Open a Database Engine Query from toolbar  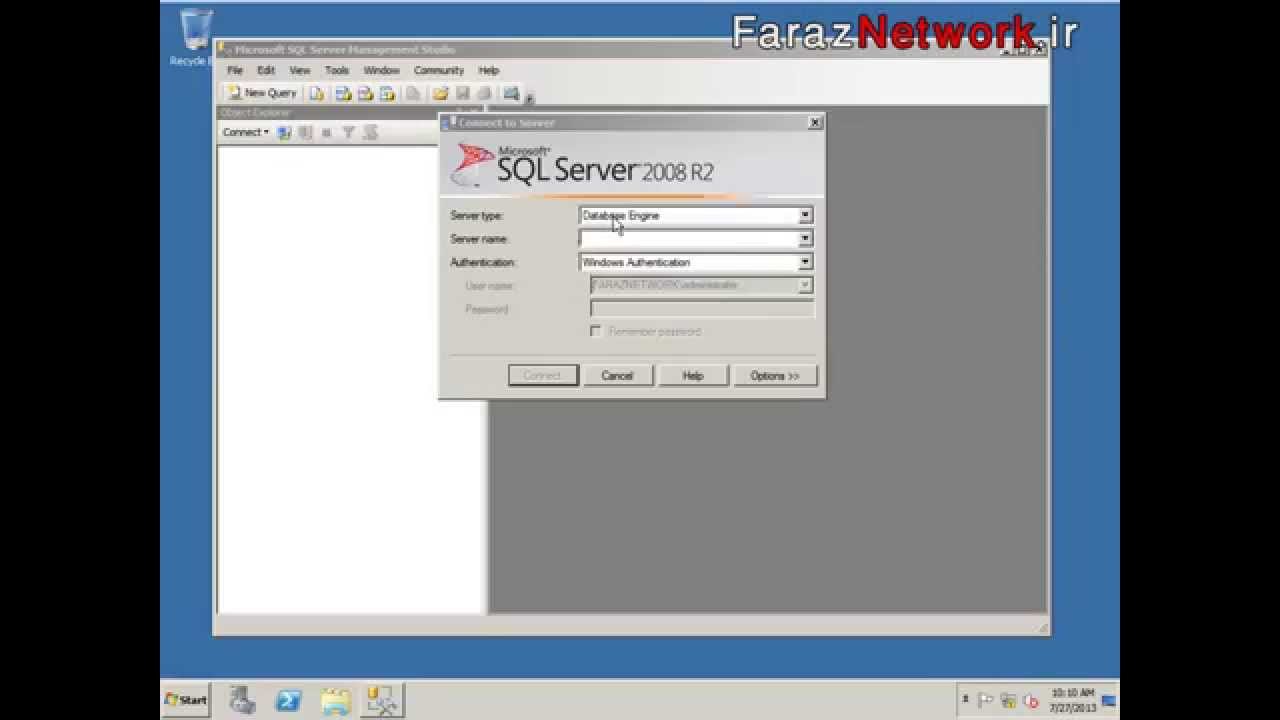click(317, 93)
